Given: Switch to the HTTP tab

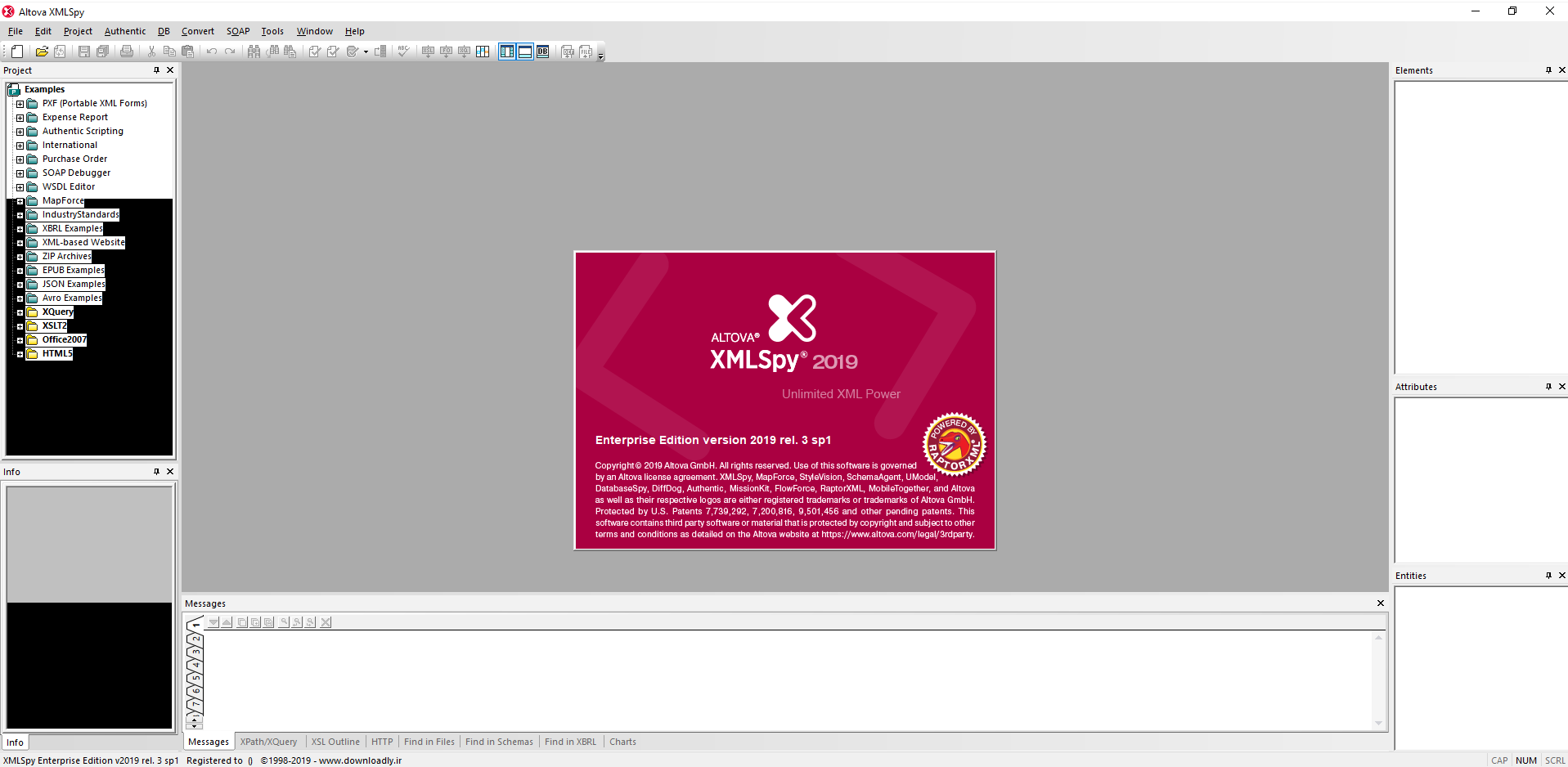Looking at the screenshot, I should pos(382,742).
